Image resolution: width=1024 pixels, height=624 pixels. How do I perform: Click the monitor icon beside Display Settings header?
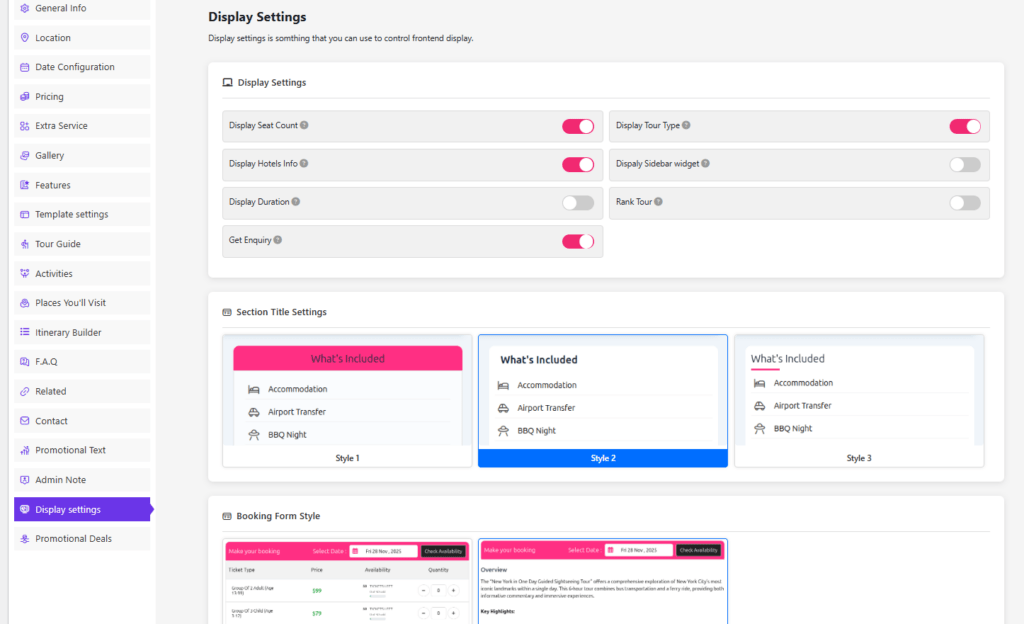pyautogui.click(x=227, y=82)
